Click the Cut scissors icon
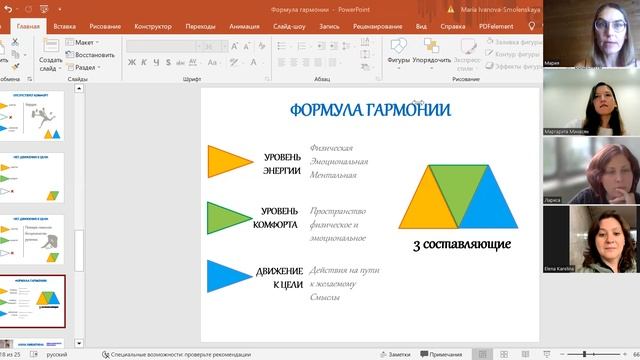 [15, 42]
